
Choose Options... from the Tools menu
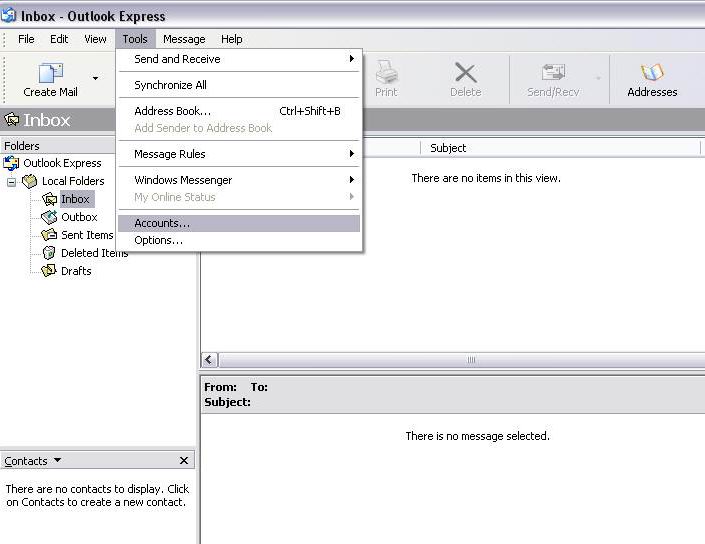pyautogui.click(x=158, y=240)
